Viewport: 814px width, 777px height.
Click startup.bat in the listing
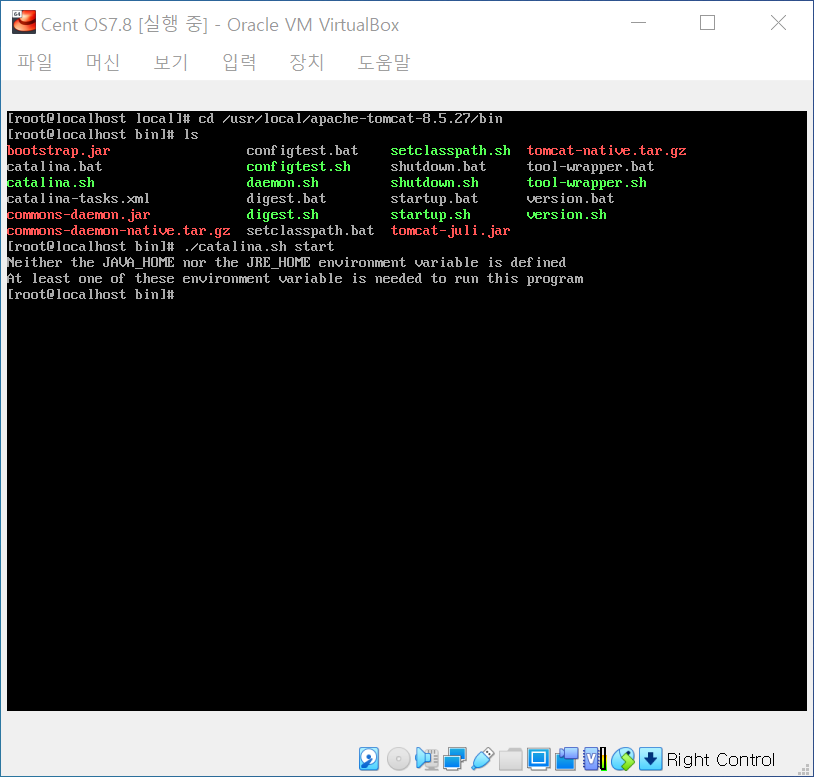[x=434, y=199]
